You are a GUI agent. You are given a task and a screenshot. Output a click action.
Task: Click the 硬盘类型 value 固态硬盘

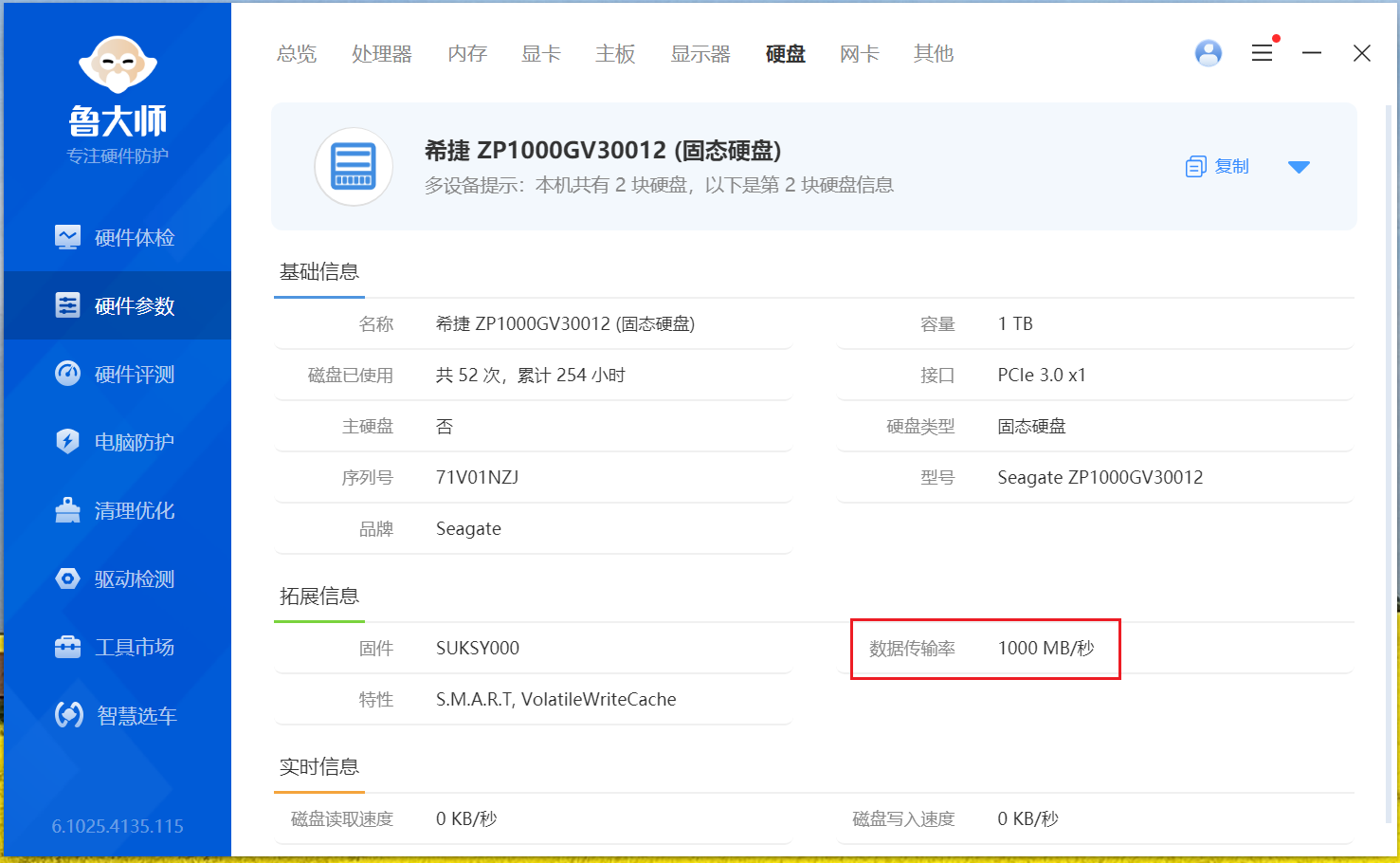[1031, 427]
